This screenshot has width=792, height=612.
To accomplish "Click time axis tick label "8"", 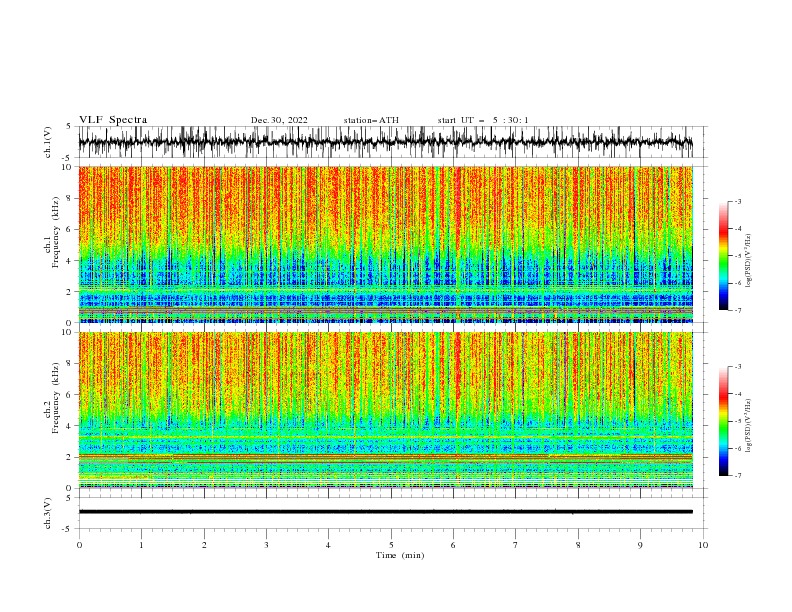I will coord(578,545).
